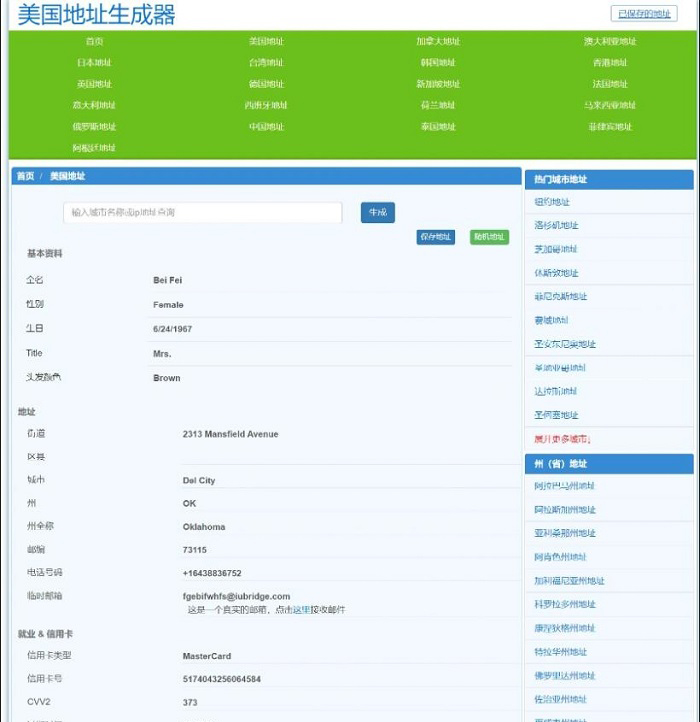
Task: Click the blue 生成 button
Action: click(x=378, y=212)
